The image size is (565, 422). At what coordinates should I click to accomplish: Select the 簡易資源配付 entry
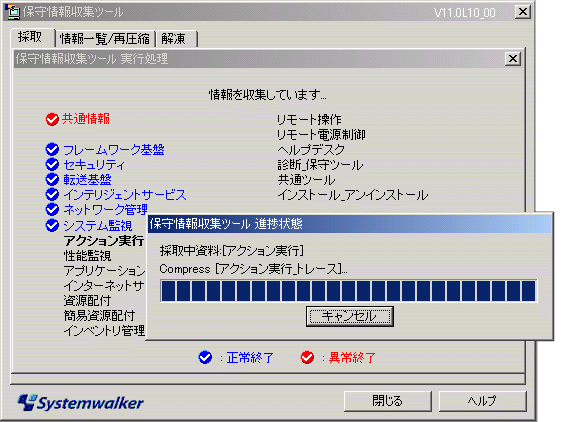click(x=99, y=316)
